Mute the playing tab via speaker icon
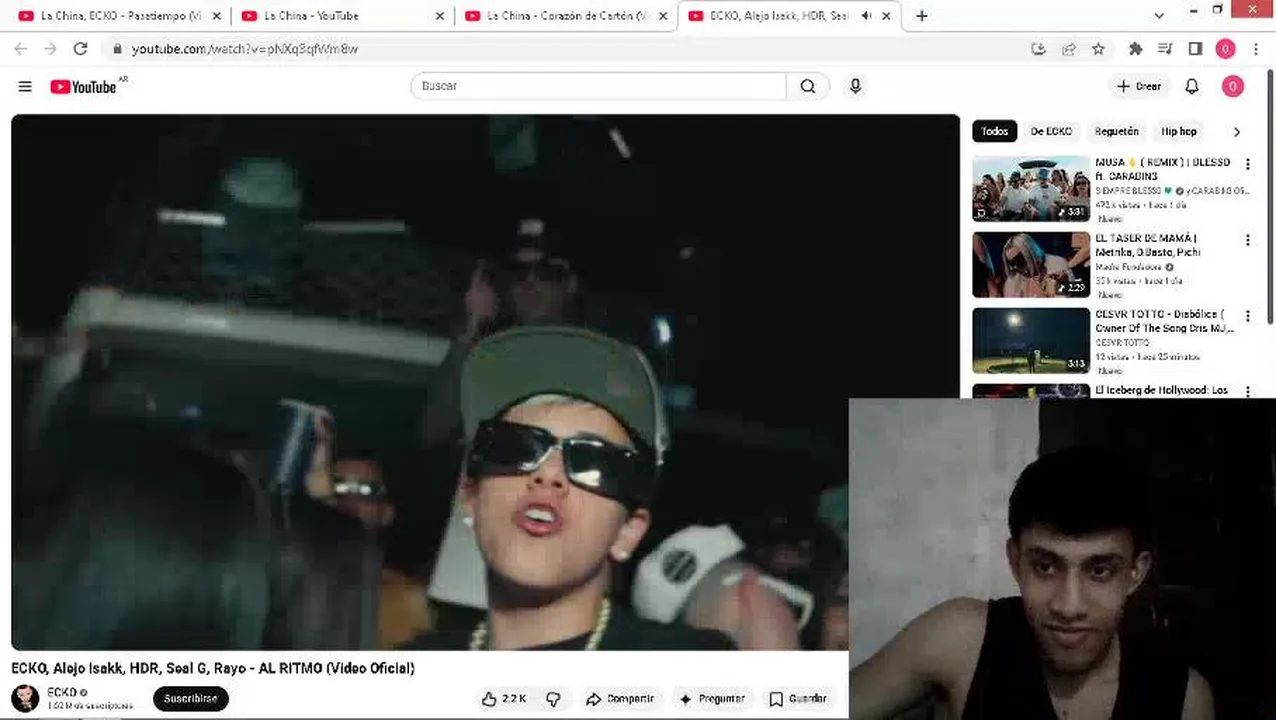 pyautogui.click(x=866, y=16)
